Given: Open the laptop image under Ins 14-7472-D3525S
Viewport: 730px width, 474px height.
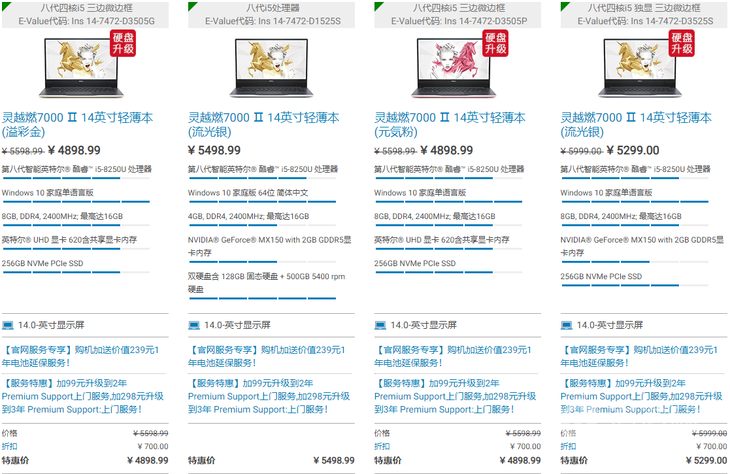Looking at the screenshot, I should tap(640, 68).
